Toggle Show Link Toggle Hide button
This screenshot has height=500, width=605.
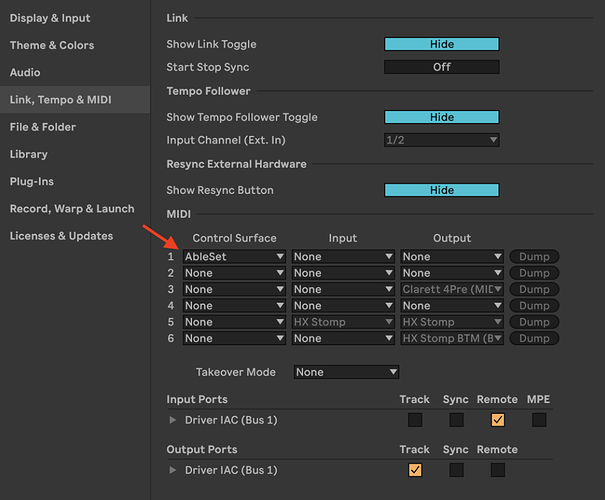pos(441,44)
